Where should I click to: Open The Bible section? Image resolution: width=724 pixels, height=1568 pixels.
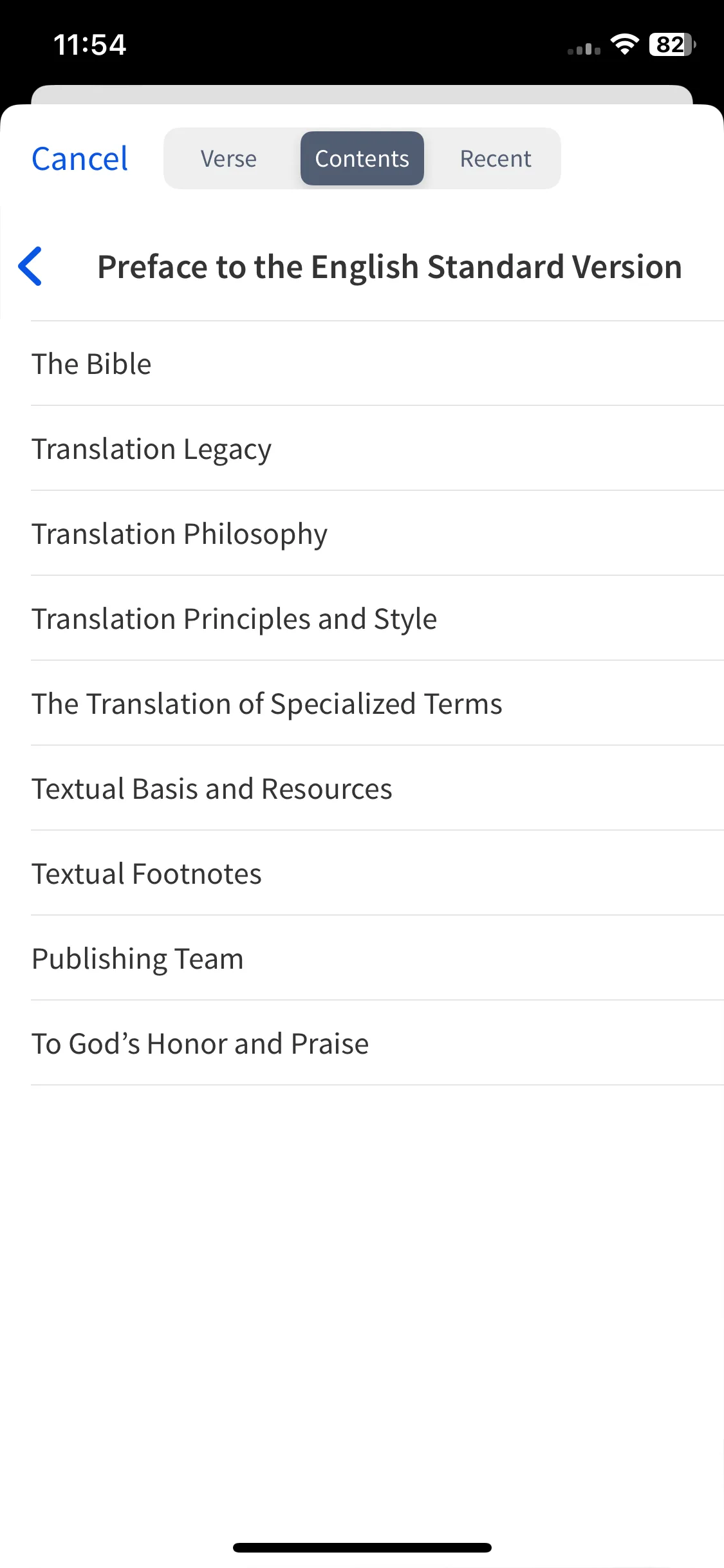(377, 364)
